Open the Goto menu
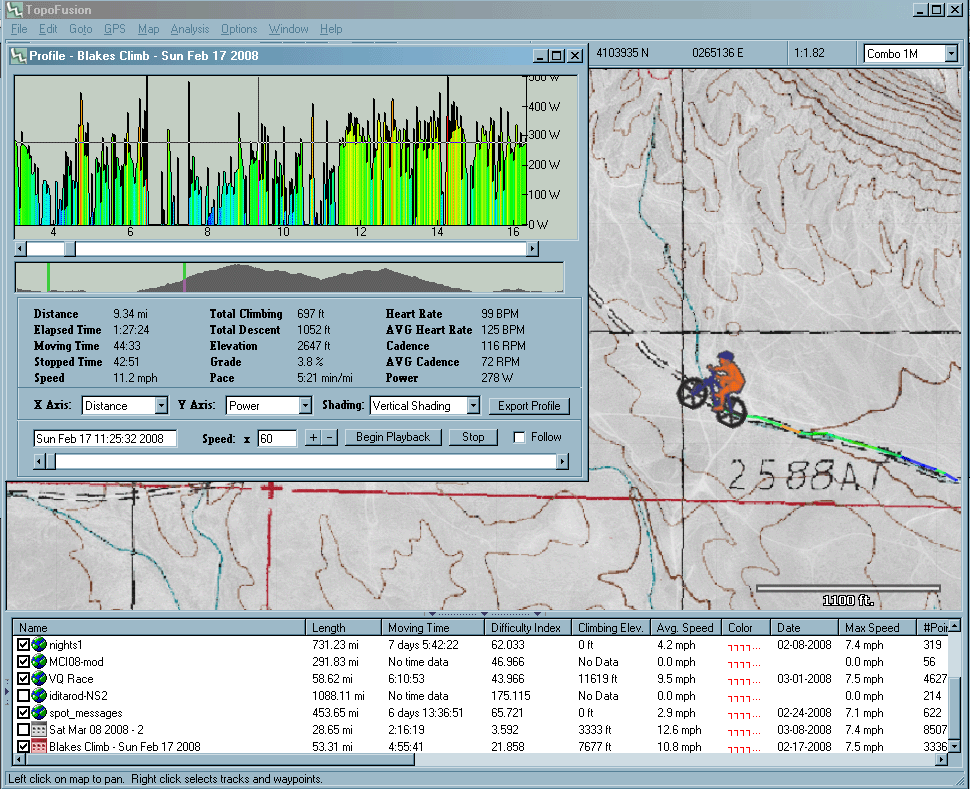This screenshot has height=789, width=970. coord(80,29)
